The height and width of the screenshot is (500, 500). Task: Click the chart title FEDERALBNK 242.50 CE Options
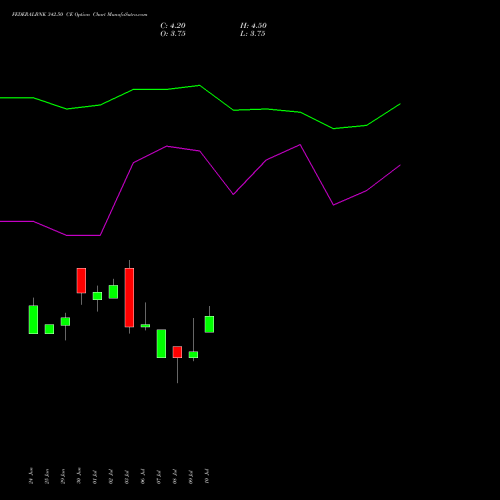coord(79,15)
